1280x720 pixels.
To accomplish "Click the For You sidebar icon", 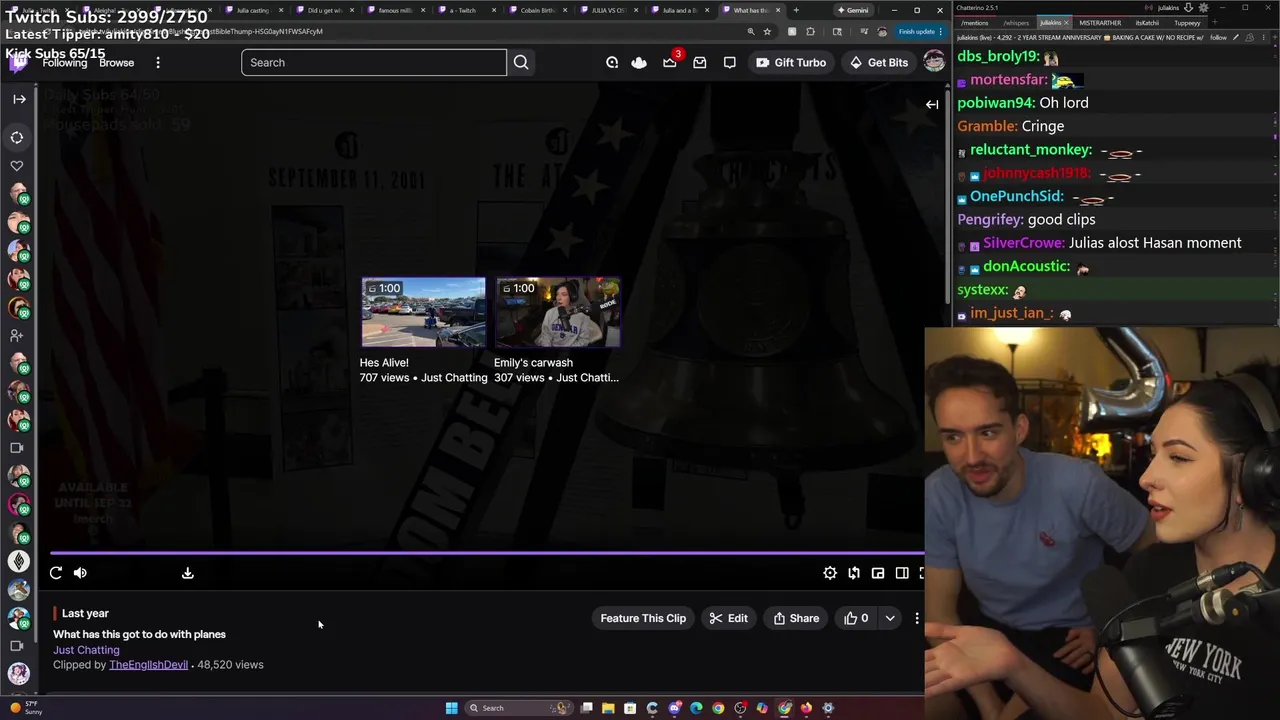I will click(17, 137).
